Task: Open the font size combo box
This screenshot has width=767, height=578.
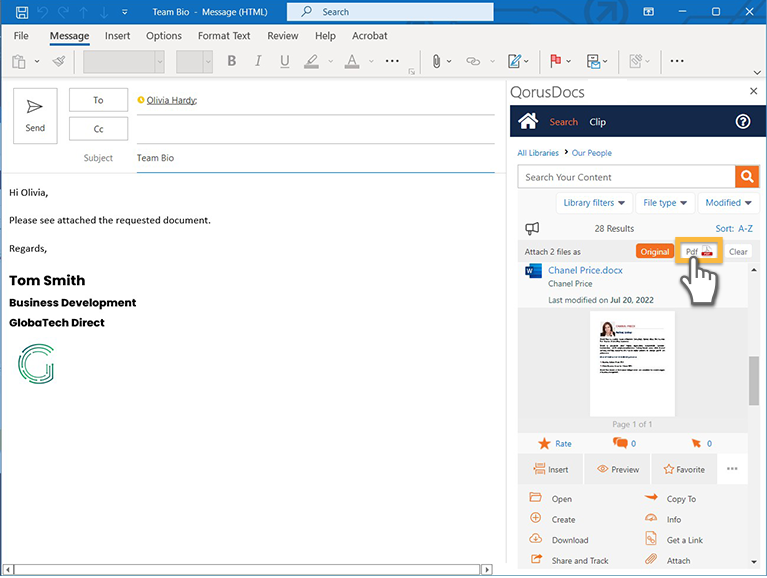Action: [194, 62]
